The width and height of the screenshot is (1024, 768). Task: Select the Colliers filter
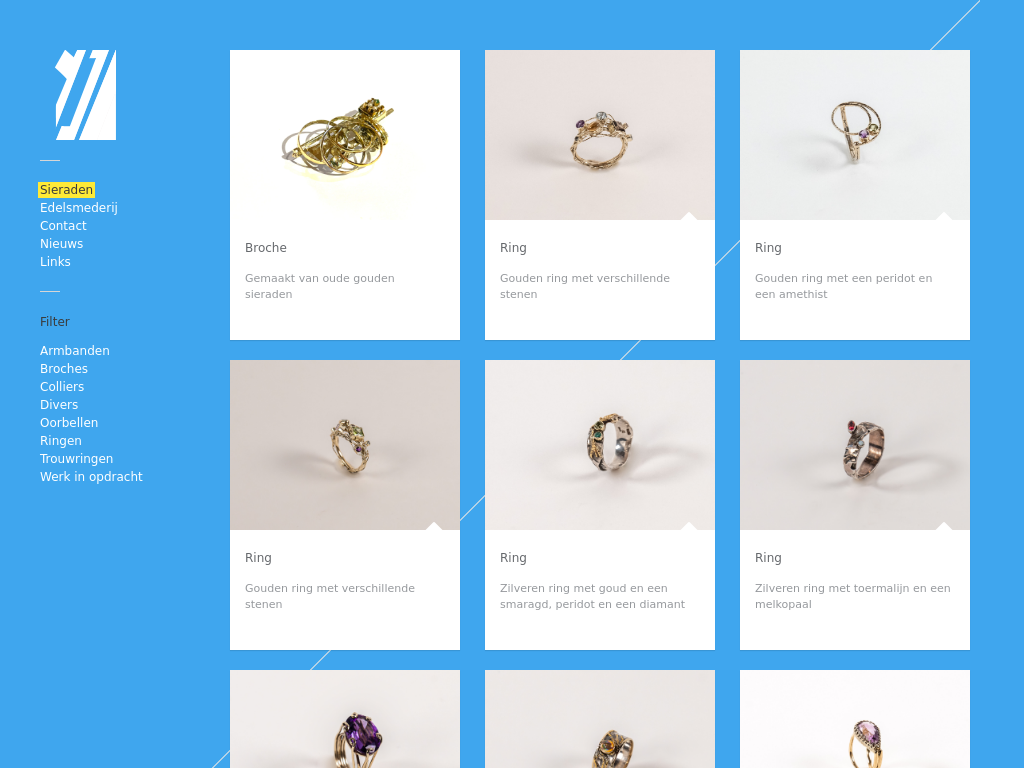pyautogui.click(x=61, y=387)
